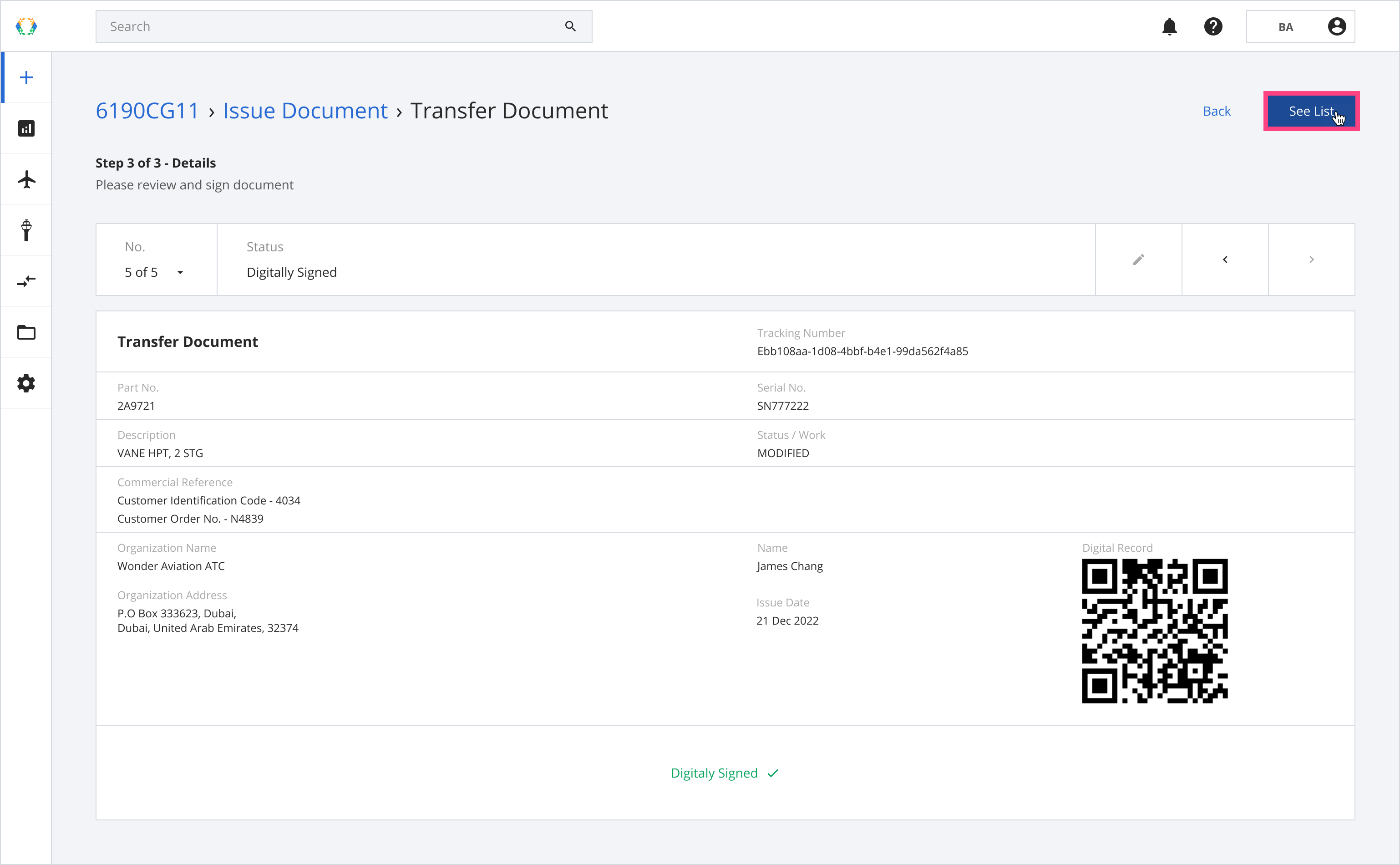Open the help center icon
Image resolution: width=1400 pixels, height=865 pixels.
(1213, 26)
